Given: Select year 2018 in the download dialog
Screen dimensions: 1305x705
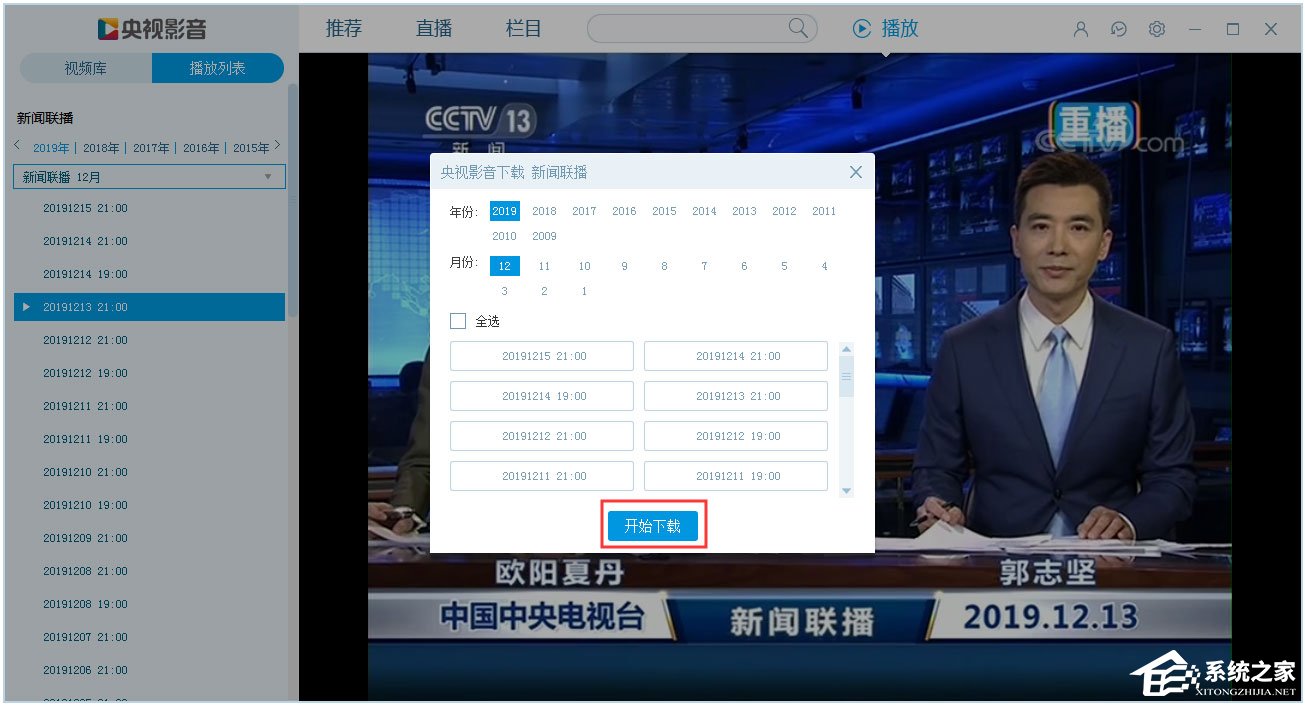Looking at the screenshot, I should pos(544,211).
